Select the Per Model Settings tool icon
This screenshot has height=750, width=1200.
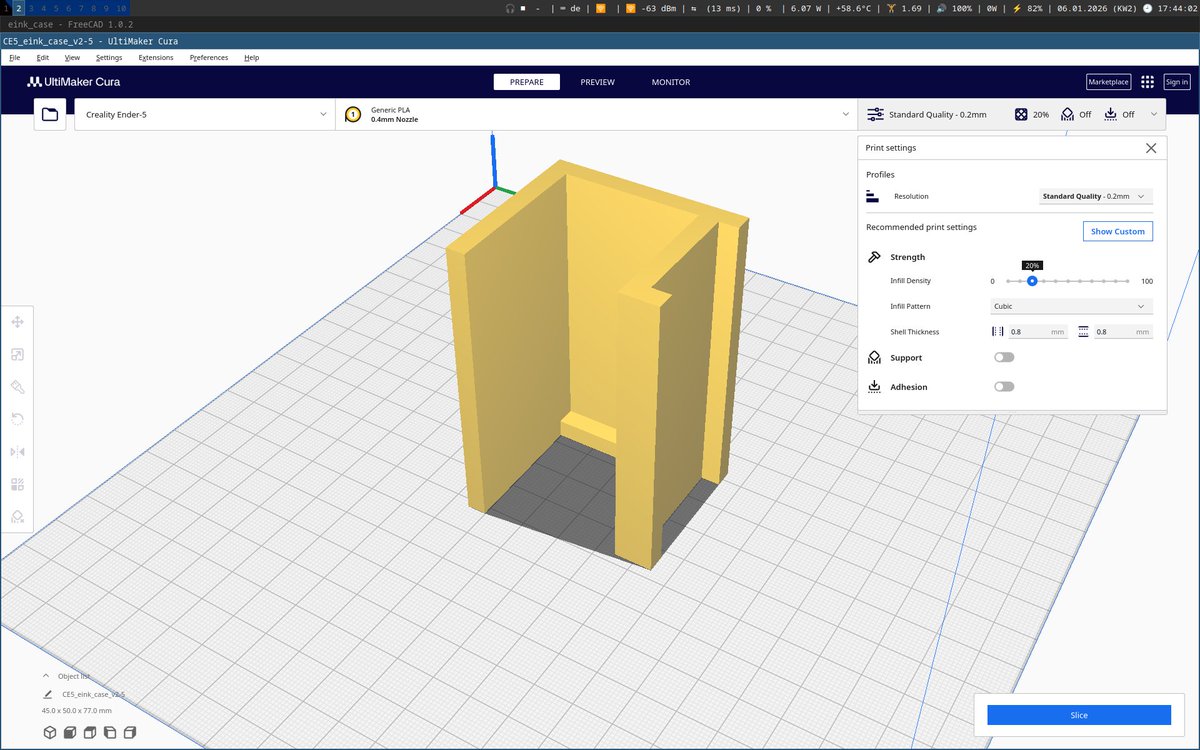tap(17, 484)
